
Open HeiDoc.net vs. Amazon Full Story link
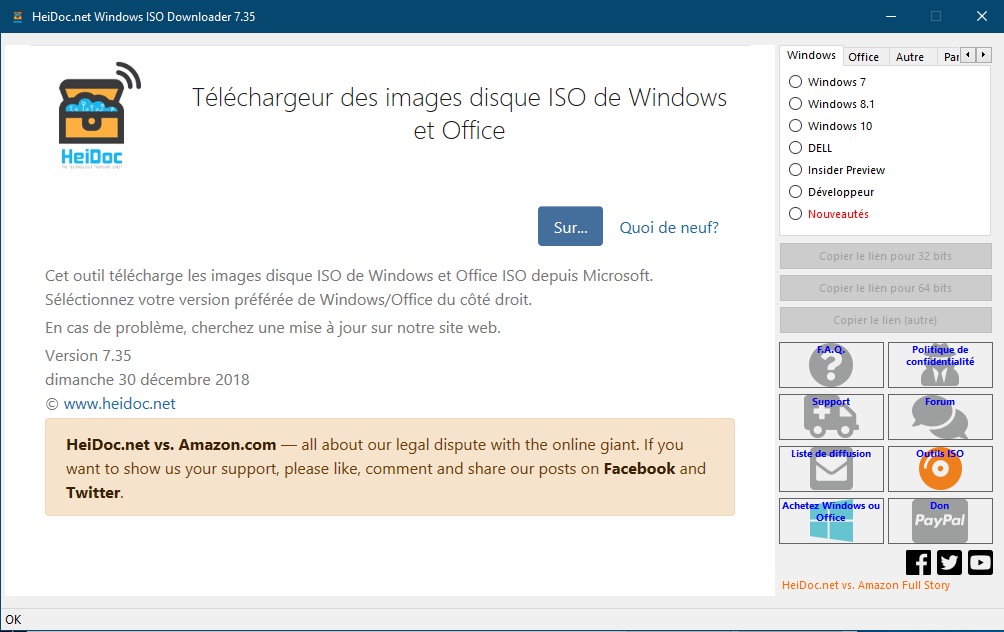pyautogui.click(x=866, y=585)
